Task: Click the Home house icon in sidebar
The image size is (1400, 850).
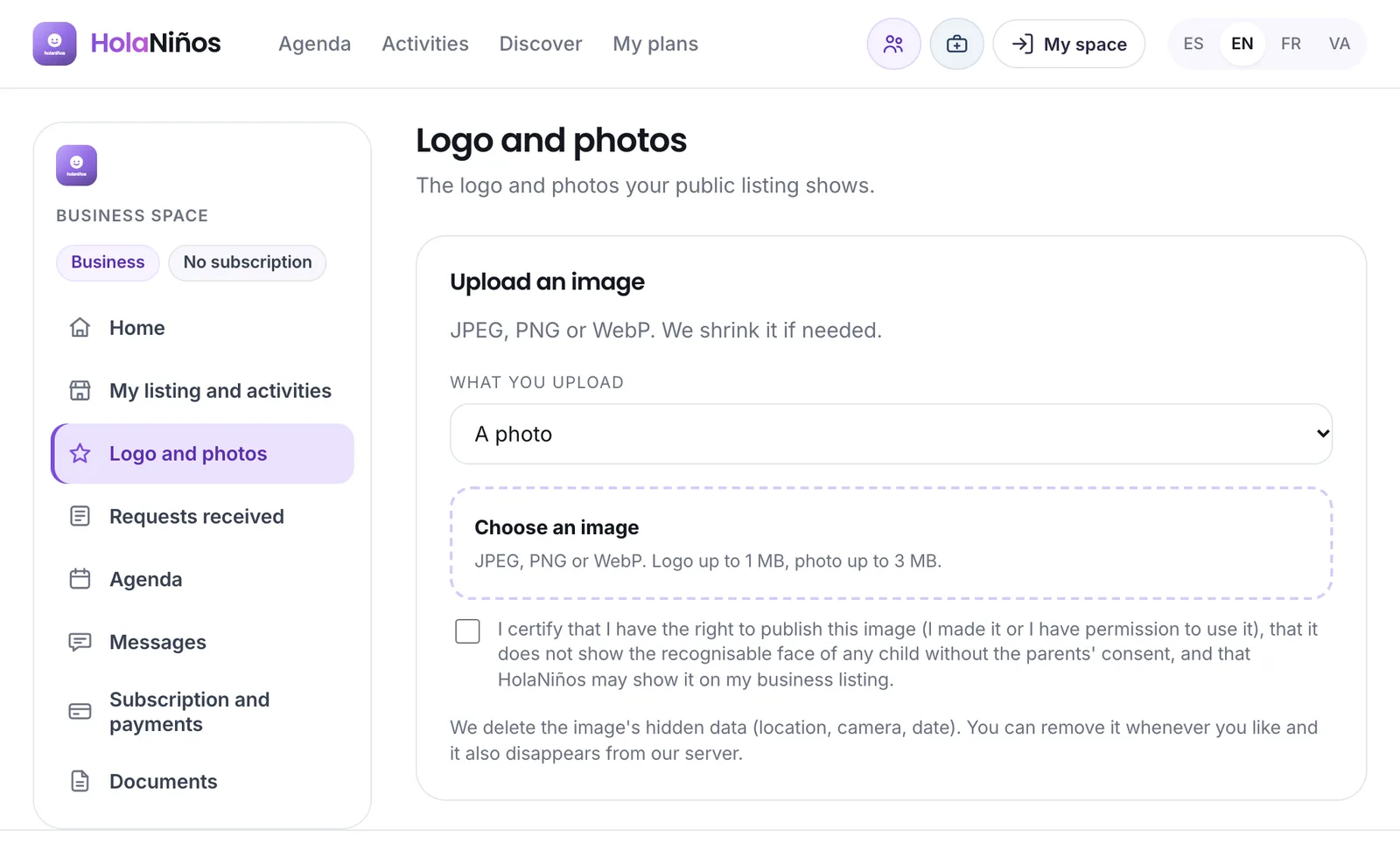Action: tap(80, 328)
